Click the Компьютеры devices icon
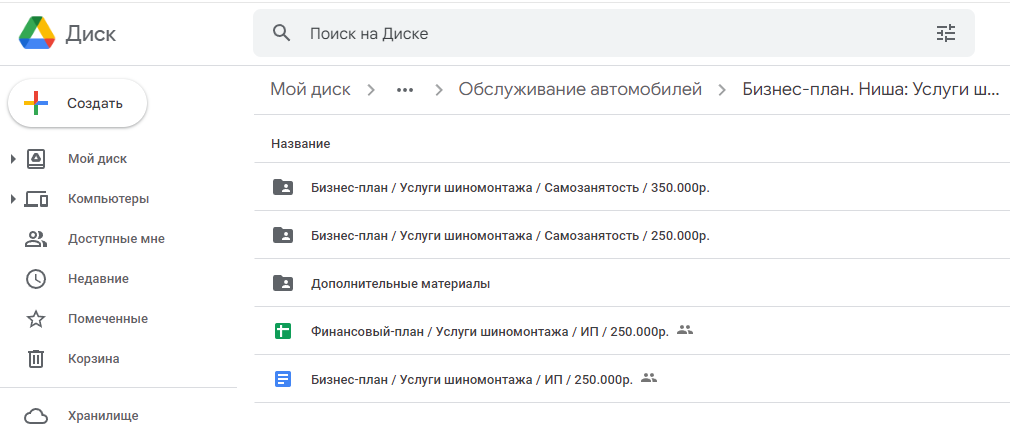This screenshot has height=432, width=1010. [36, 200]
